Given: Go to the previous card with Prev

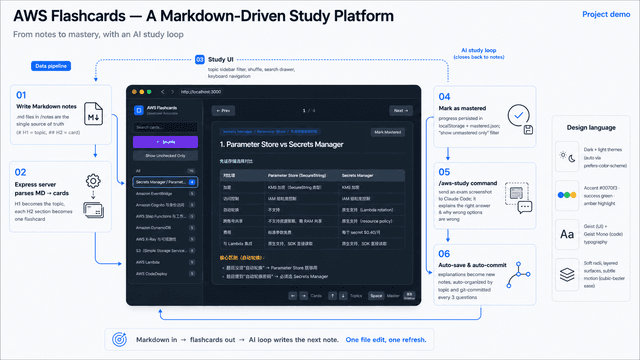Looking at the screenshot, I should 223,111.
